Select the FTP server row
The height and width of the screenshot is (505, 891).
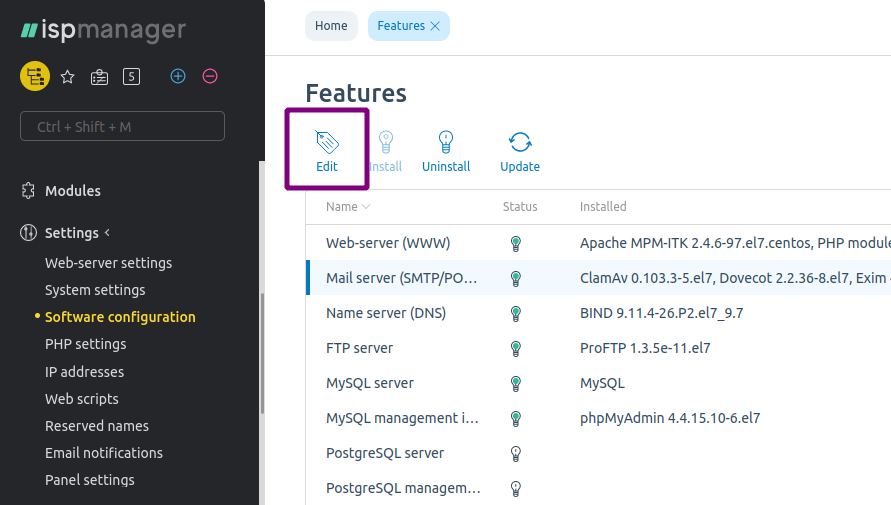pyautogui.click(x=598, y=348)
